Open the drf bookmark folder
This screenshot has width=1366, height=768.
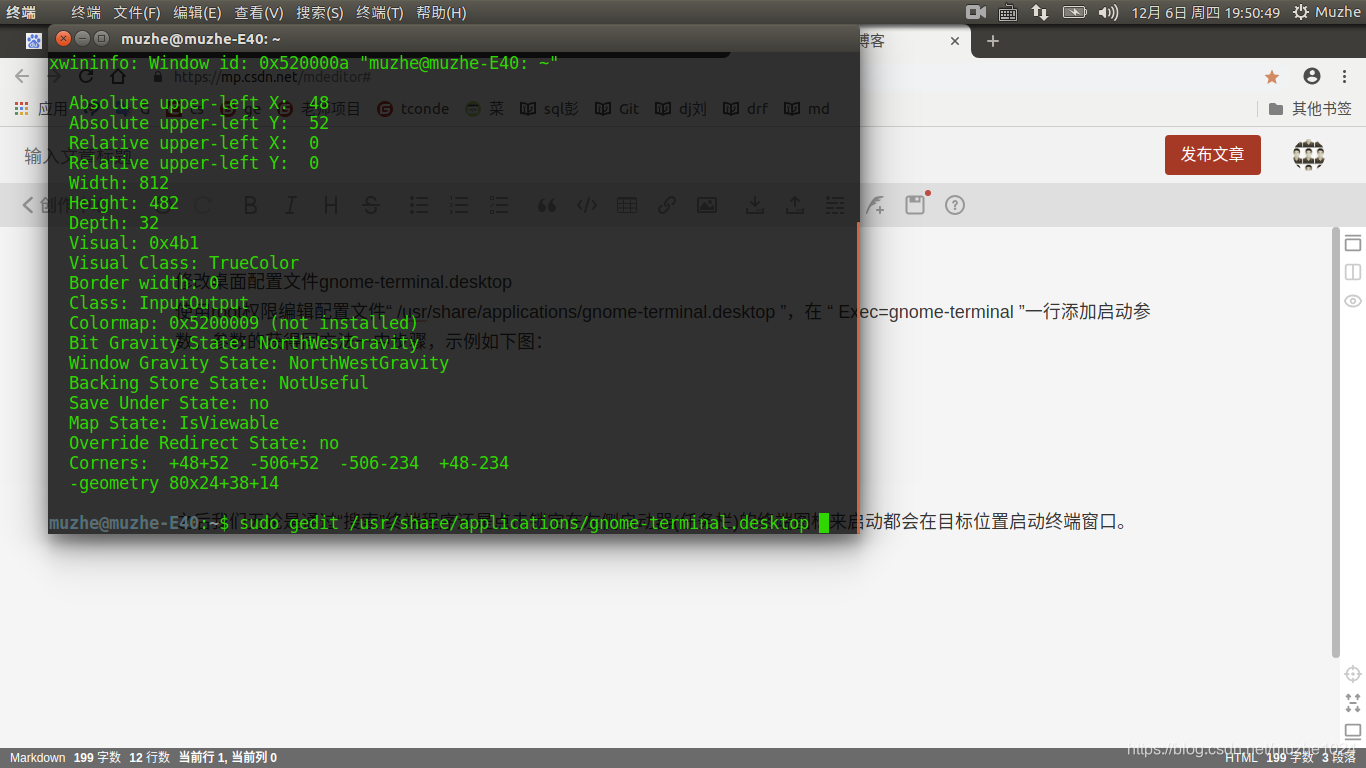pos(745,108)
